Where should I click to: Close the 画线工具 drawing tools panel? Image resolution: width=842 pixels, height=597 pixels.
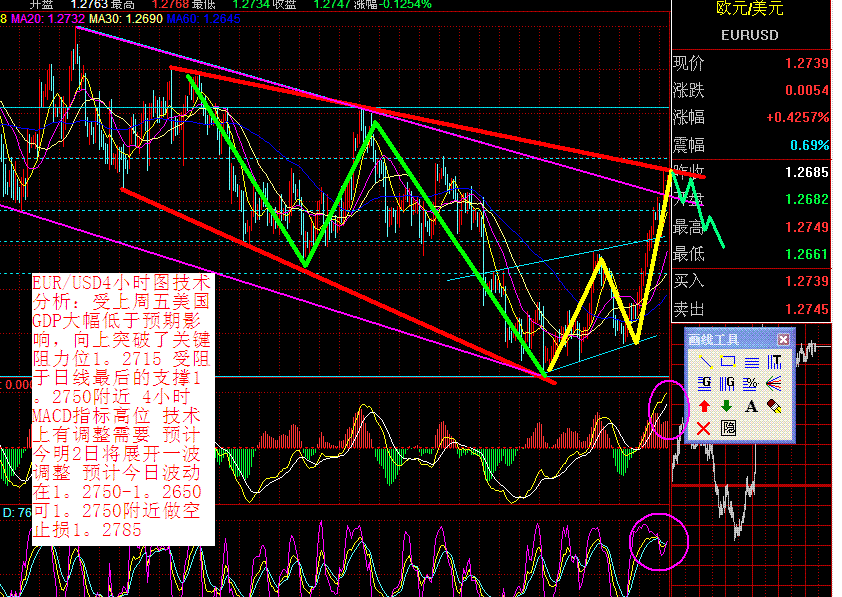tap(783, 339)
